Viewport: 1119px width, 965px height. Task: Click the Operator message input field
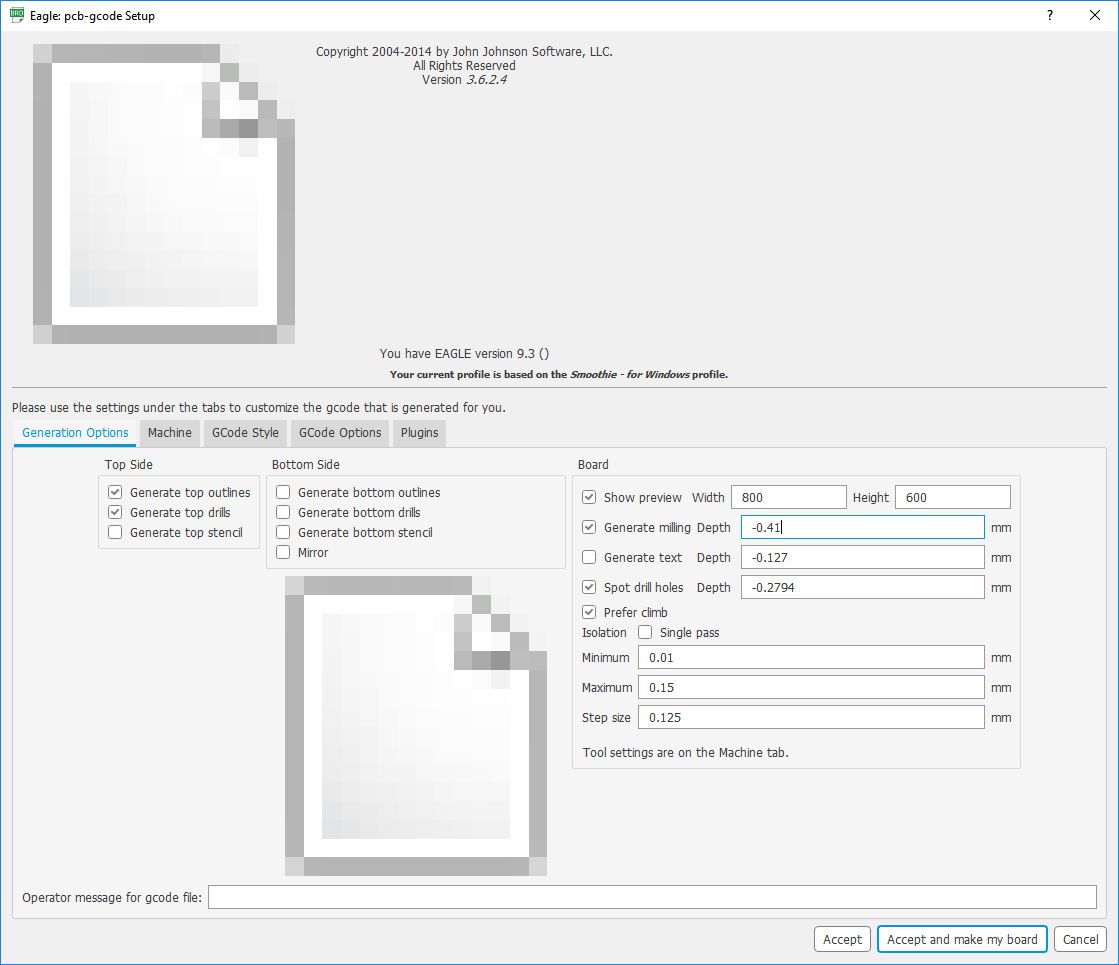click(652, 897)
